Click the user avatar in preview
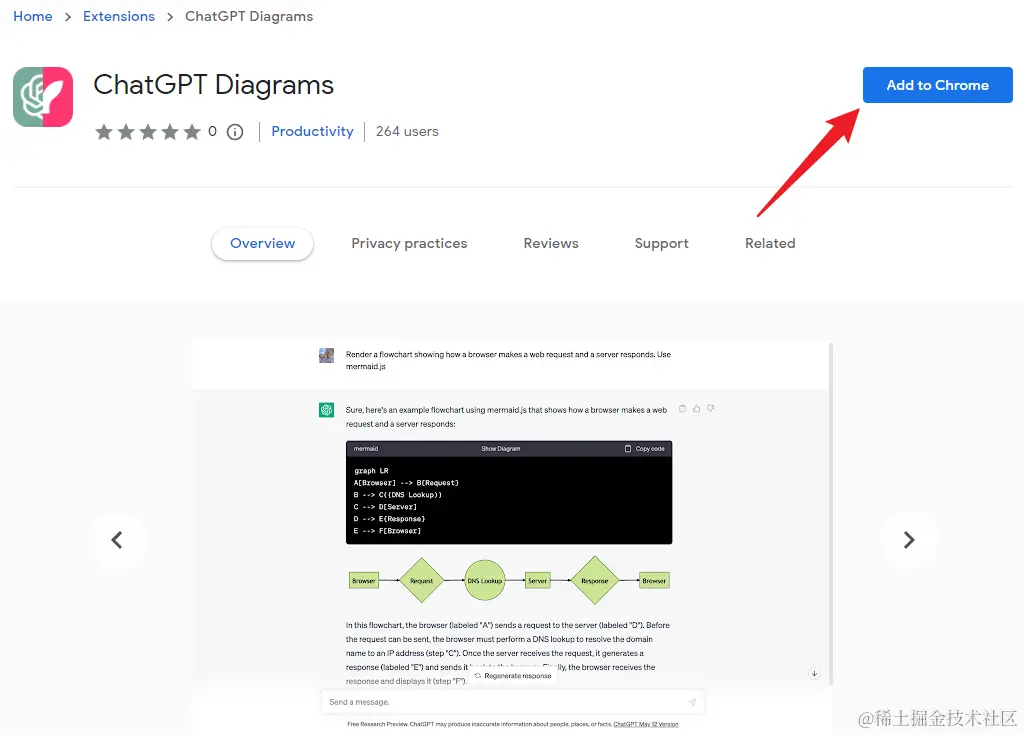 click(327, 355)
